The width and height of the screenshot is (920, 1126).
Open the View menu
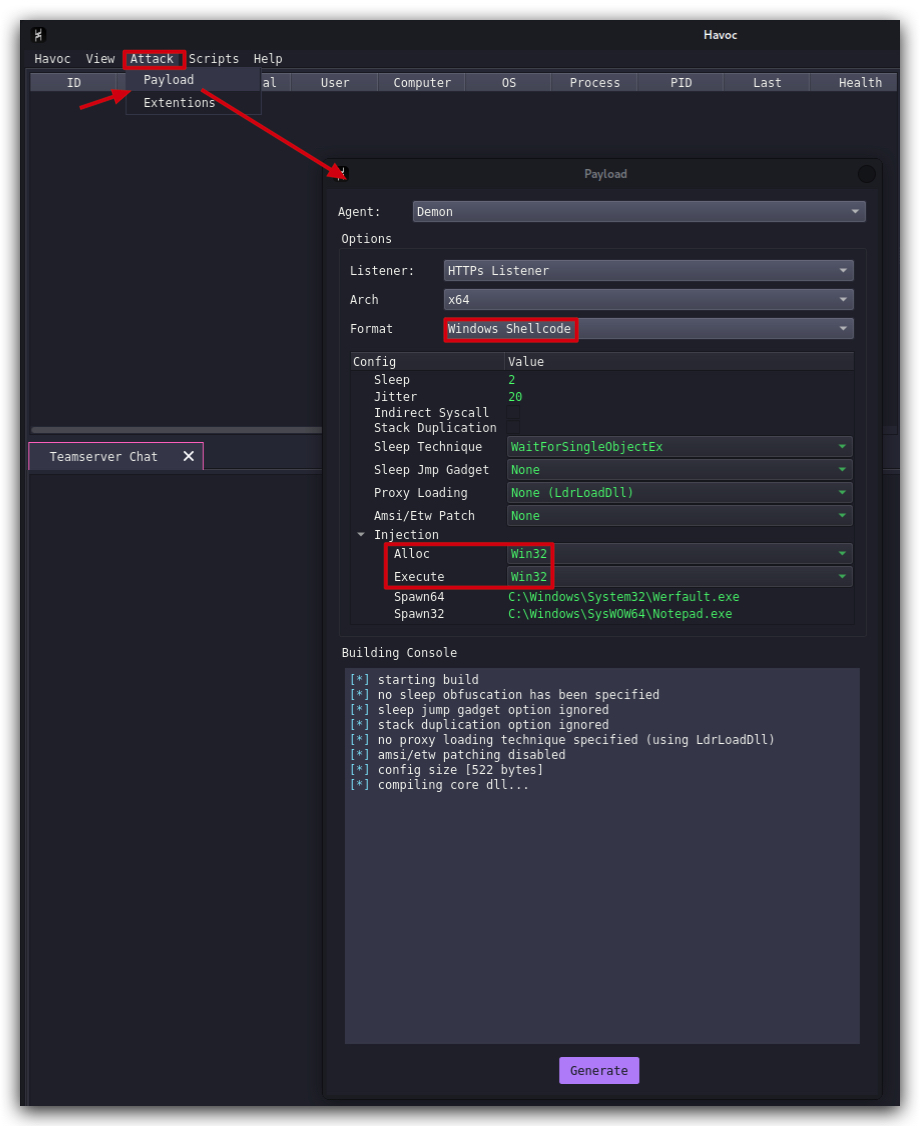coord(100,59)
